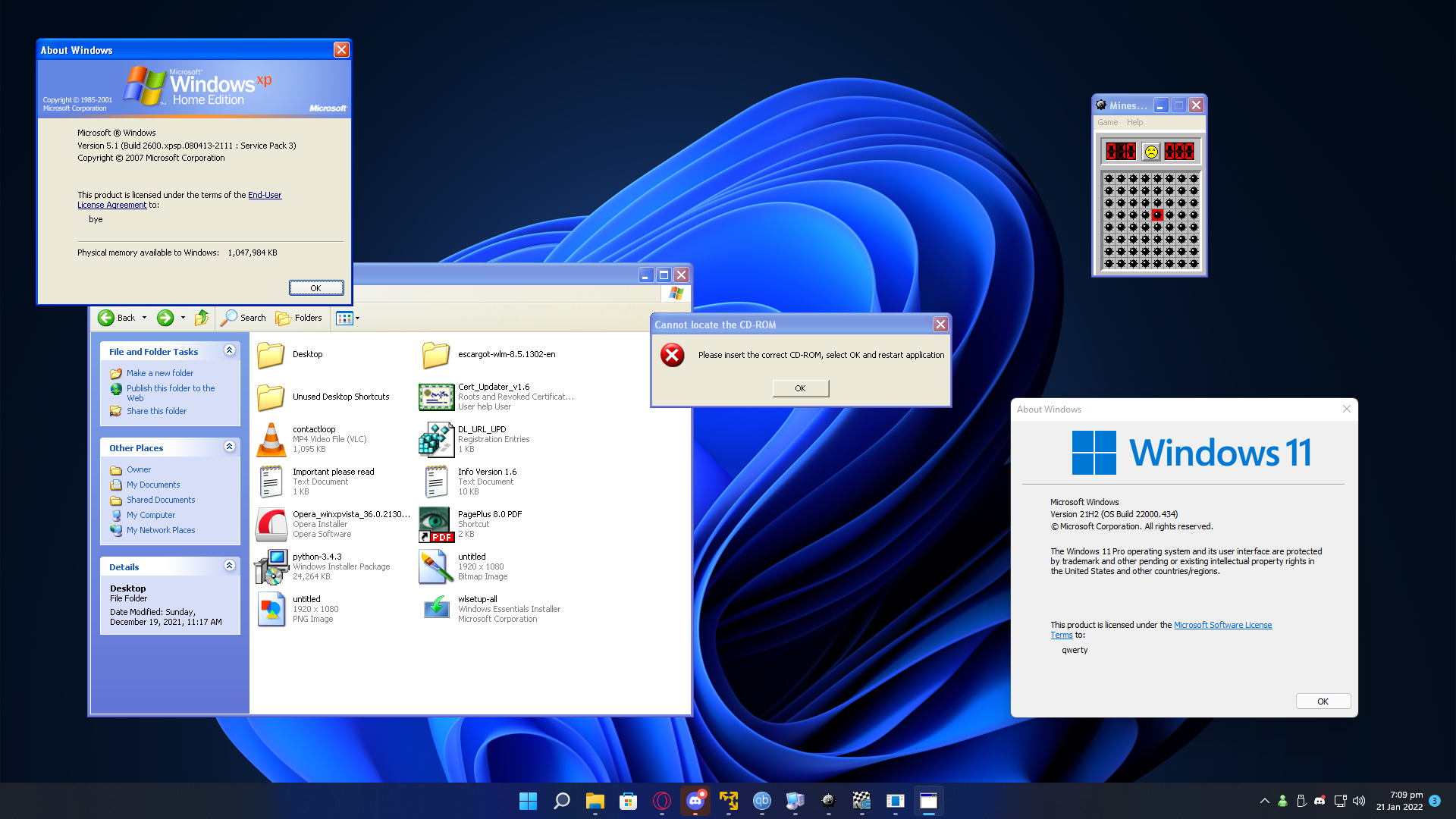The image size is (1456, 819).
Task: Open the Back history dropdown arrow
Action: point(144,318)
